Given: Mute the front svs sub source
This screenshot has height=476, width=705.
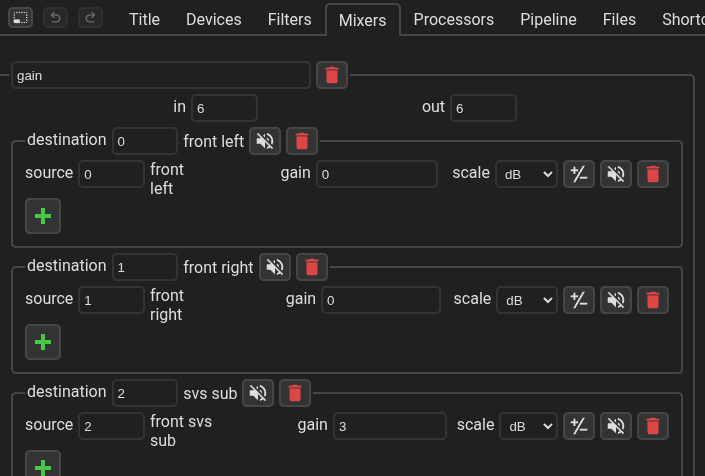Looking at the screenshot, I should [616, 426].
